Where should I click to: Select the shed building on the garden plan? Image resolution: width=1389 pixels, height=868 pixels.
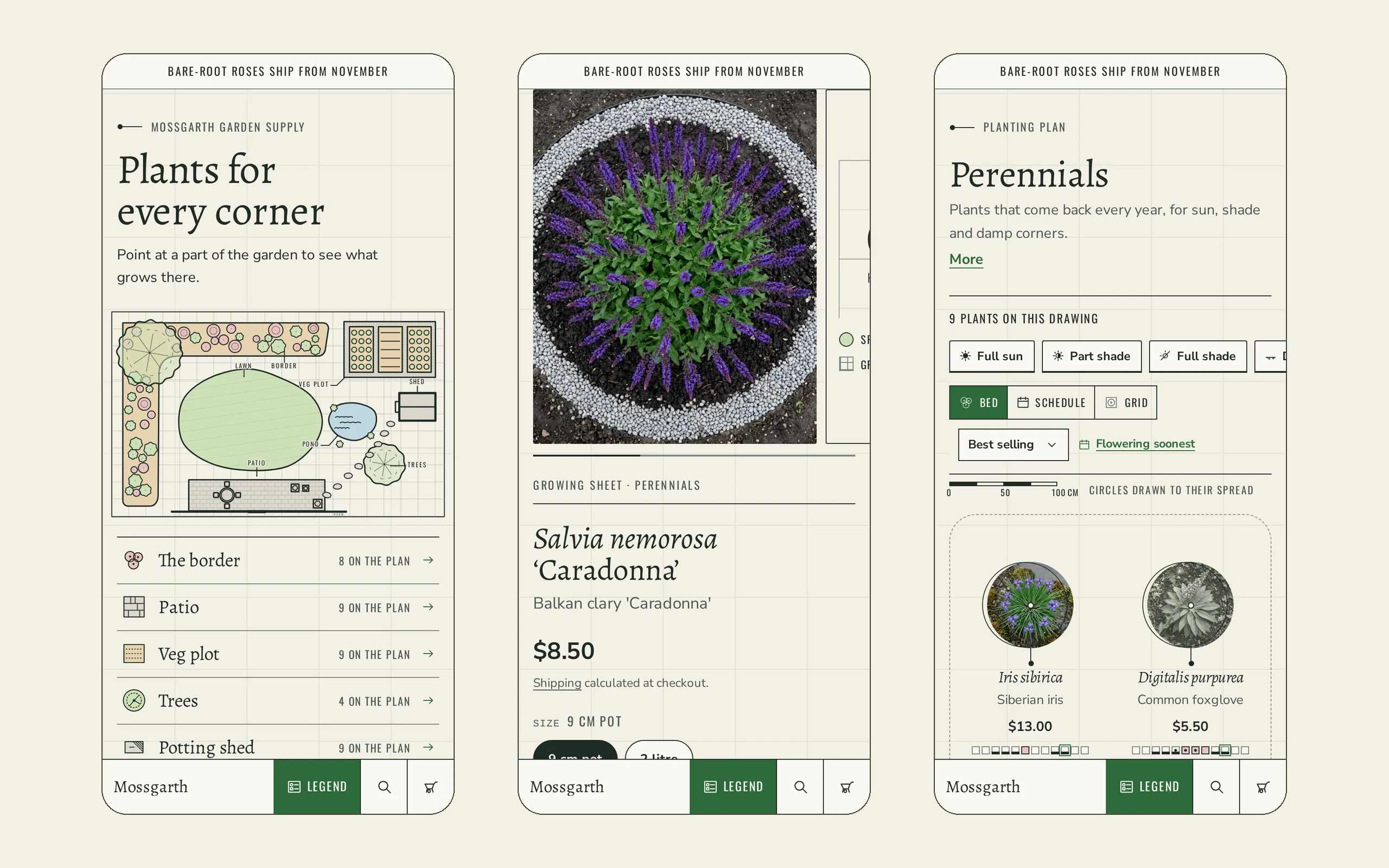coord(417,406)
